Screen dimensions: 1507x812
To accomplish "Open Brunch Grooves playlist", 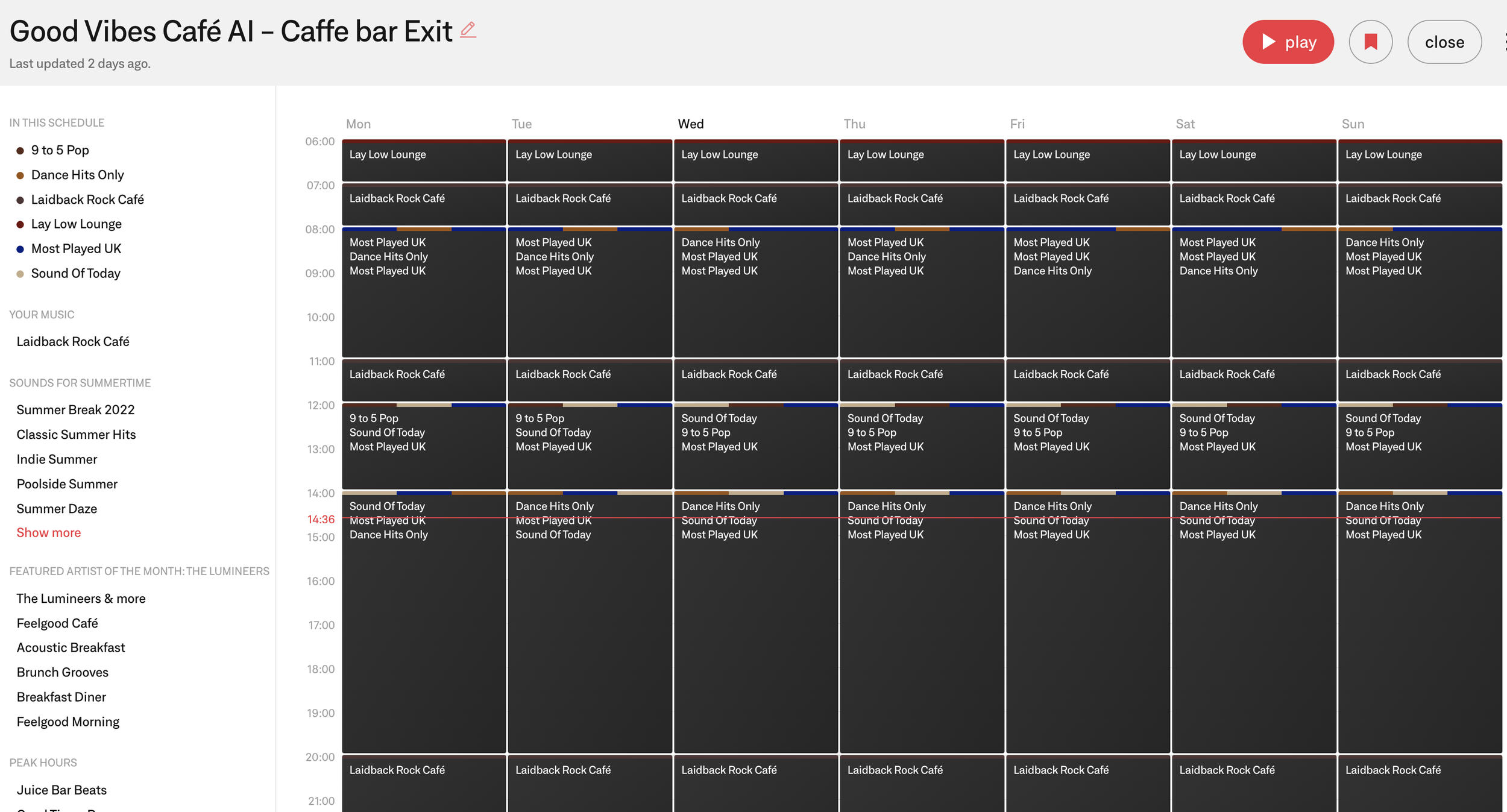I will (62, 672).
